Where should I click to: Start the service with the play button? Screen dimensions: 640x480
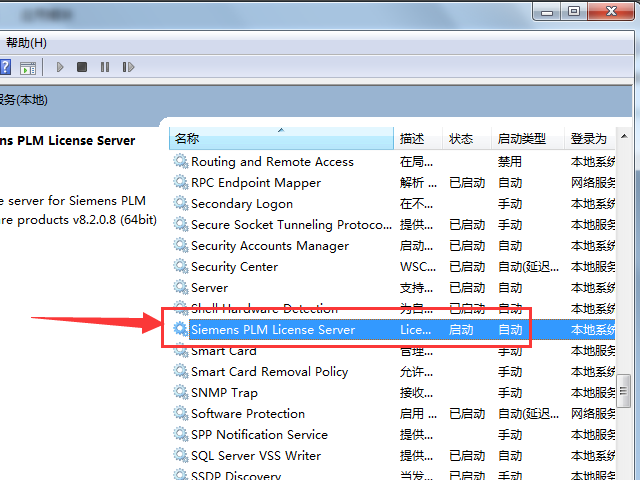(60, 67)
